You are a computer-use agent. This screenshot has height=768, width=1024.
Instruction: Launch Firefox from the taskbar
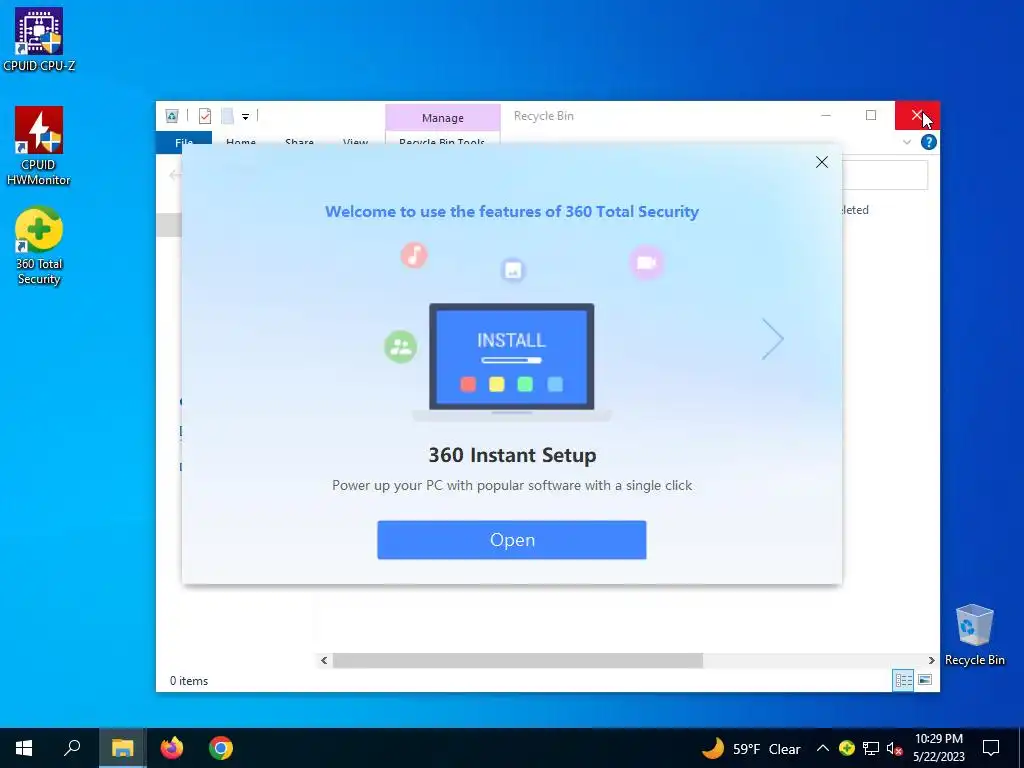coord(172,748)
